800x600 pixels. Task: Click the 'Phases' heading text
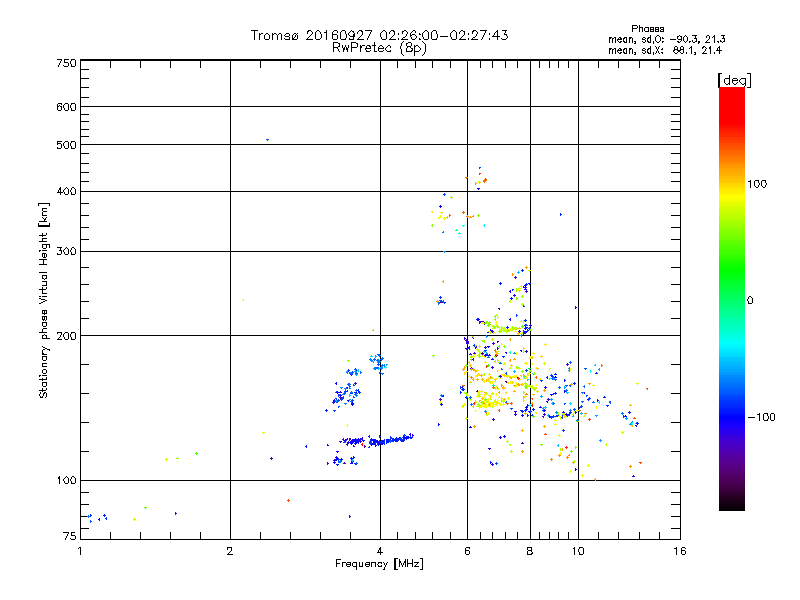coord(647,29)
